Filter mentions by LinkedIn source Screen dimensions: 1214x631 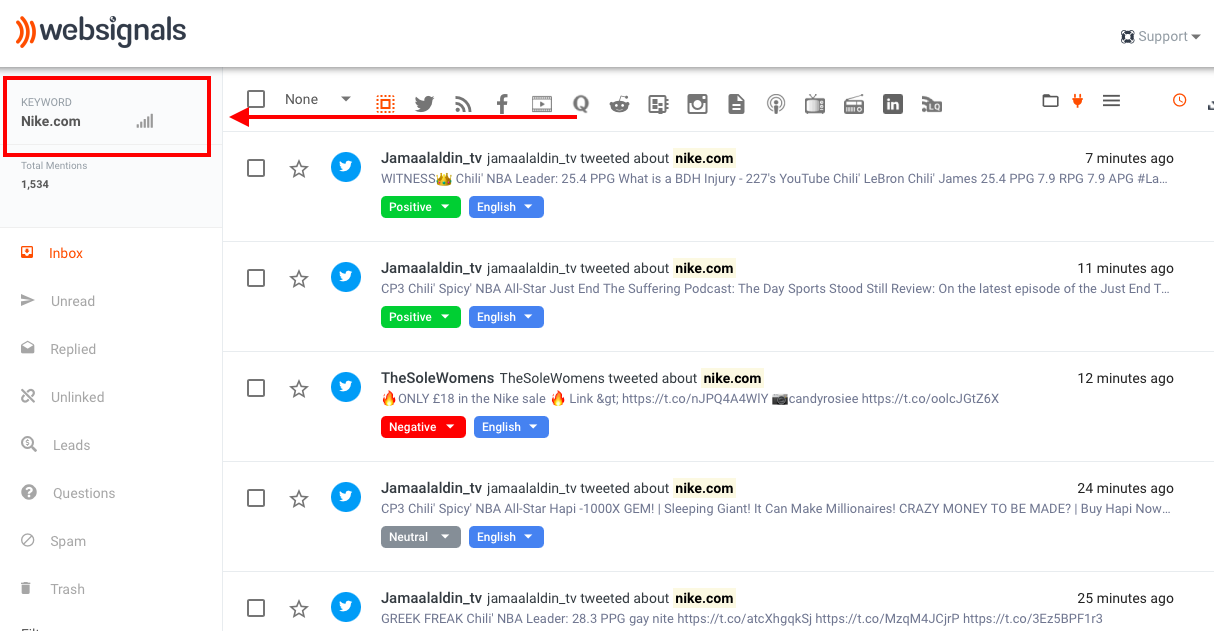click(x=893, y=104)
